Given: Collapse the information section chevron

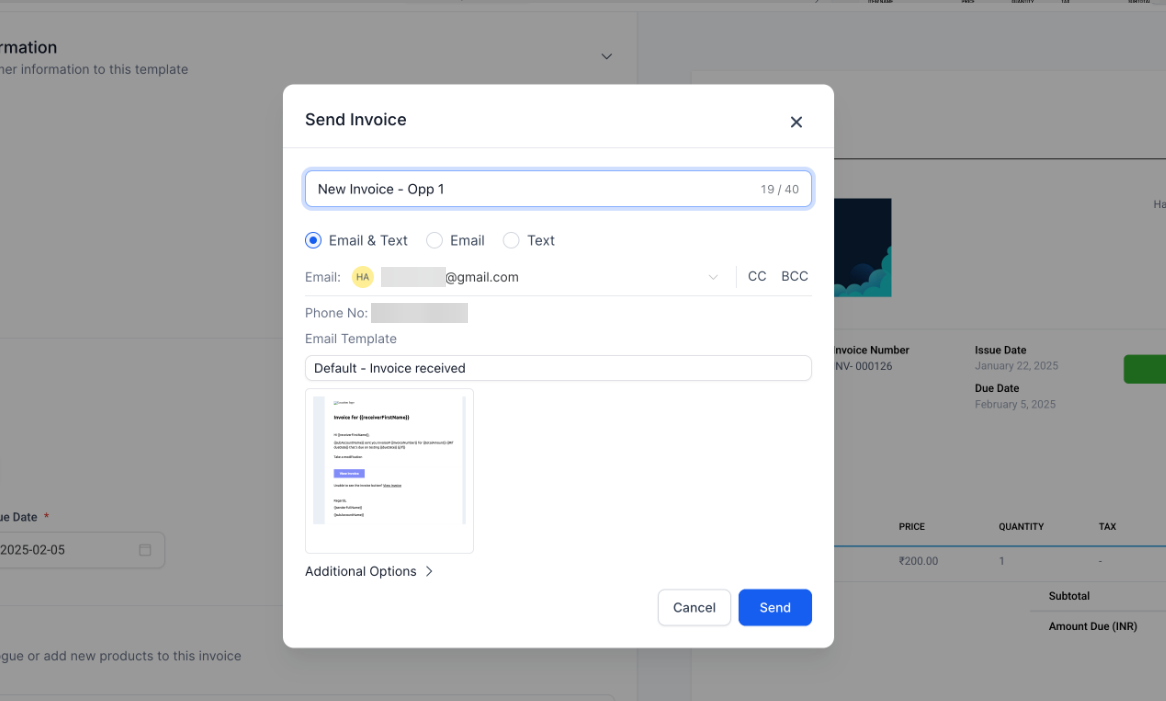Looking at the screenshot, I should click(607, 56).
